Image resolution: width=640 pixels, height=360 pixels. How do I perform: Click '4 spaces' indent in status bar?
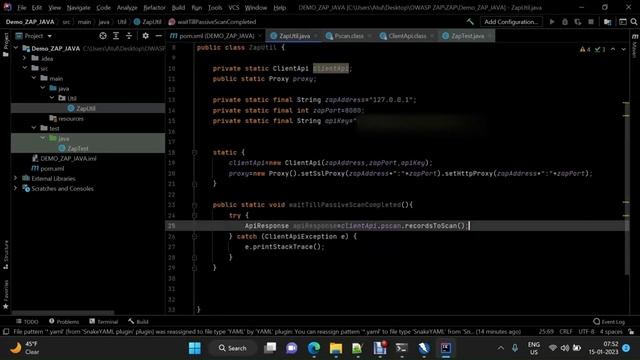tap(611, 331)
